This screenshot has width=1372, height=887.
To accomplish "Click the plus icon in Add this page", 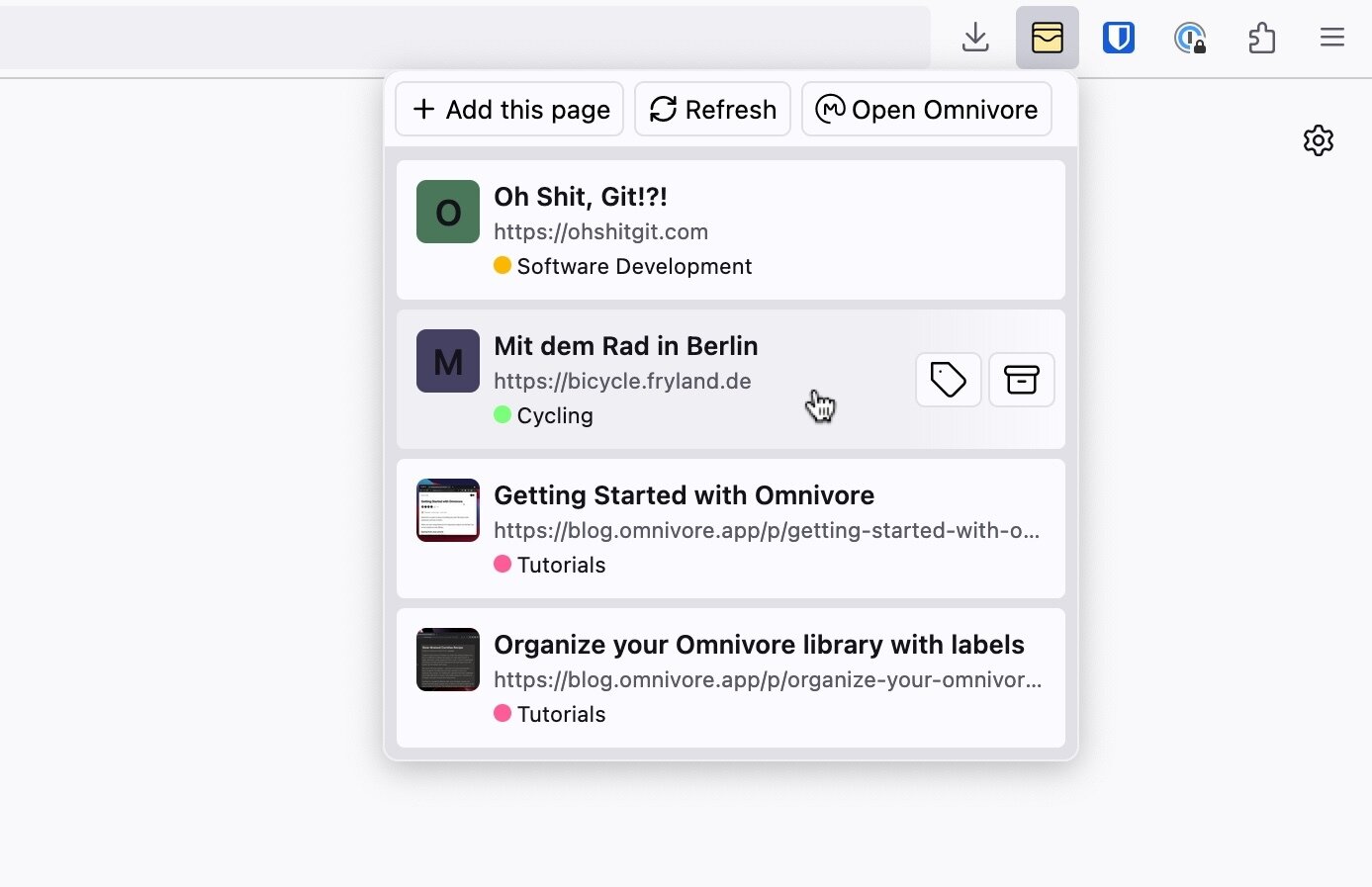I will [423, 109].
